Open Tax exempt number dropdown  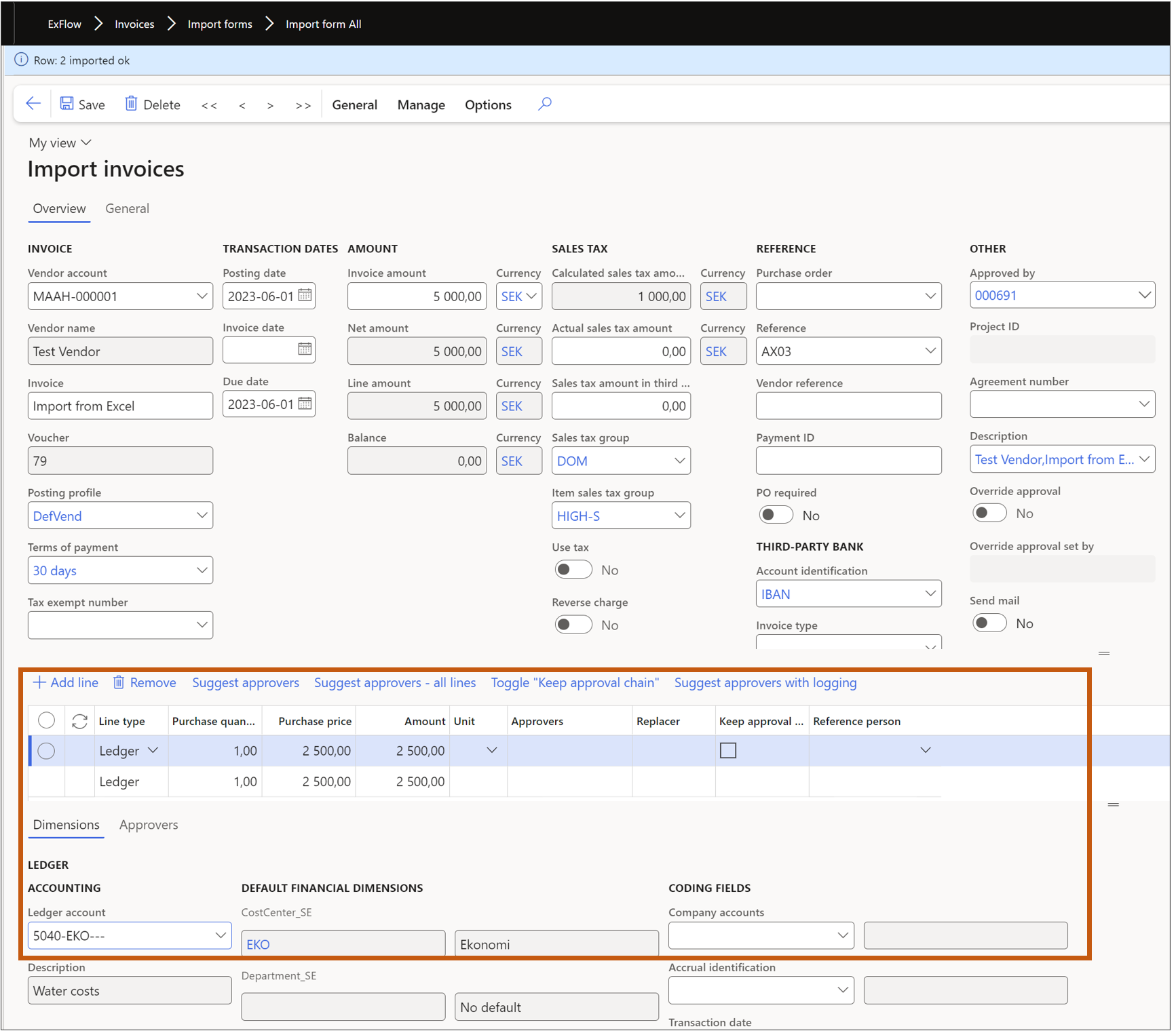click(x=202, y=625)
